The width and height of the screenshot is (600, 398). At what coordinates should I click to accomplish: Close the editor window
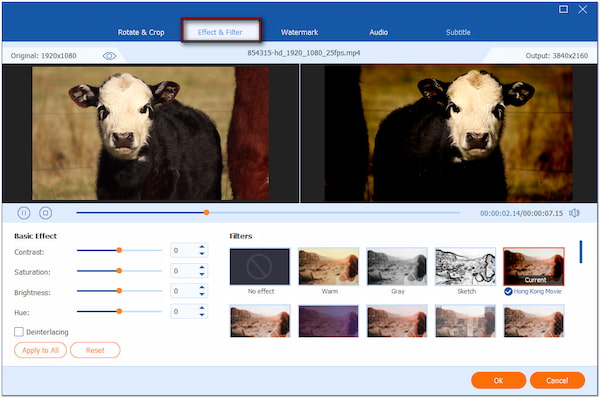click(x=583, y=9)
